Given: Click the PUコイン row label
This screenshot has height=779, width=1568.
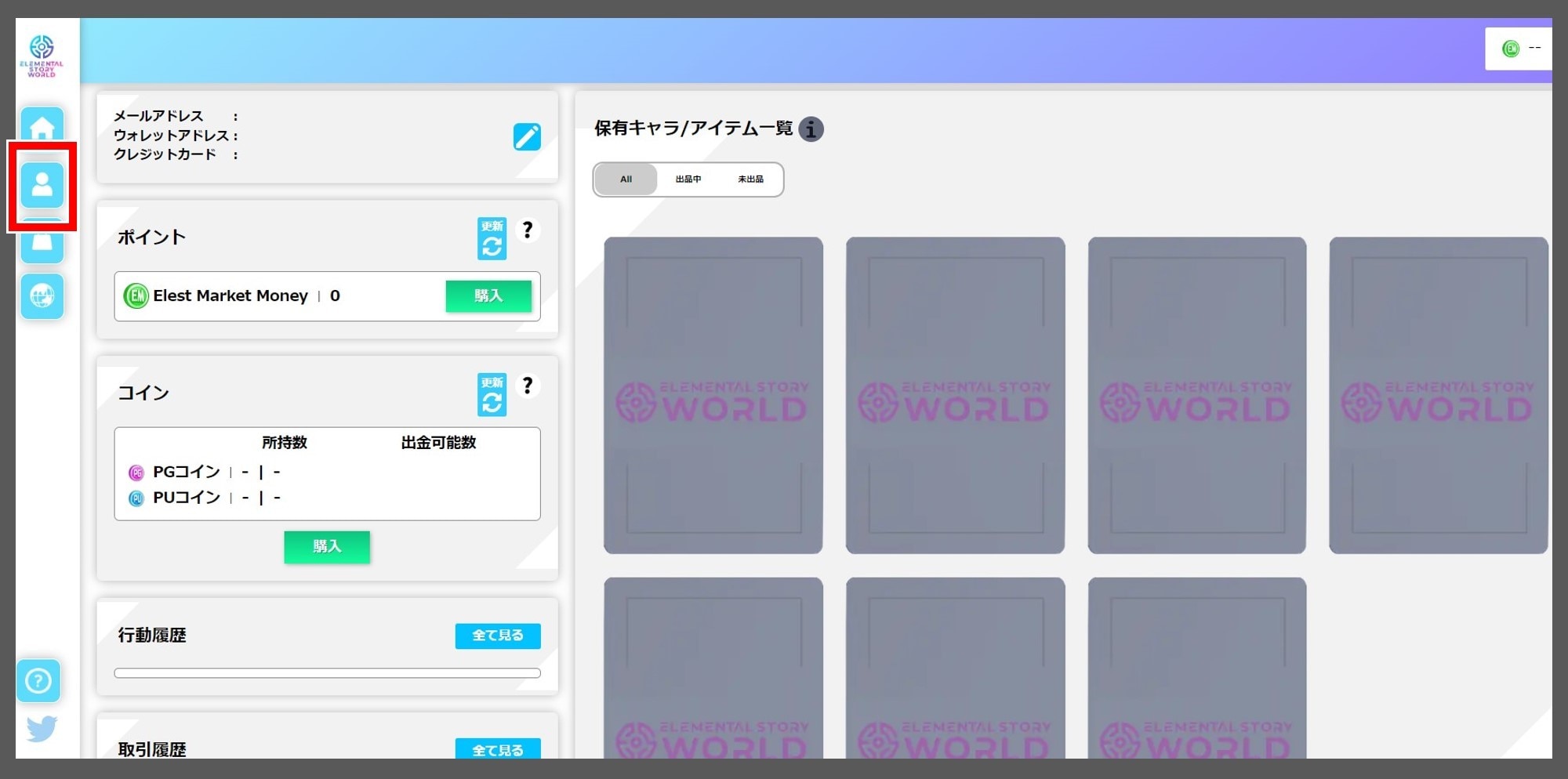Looking at the screenshot, I should [x=187, y=498].
